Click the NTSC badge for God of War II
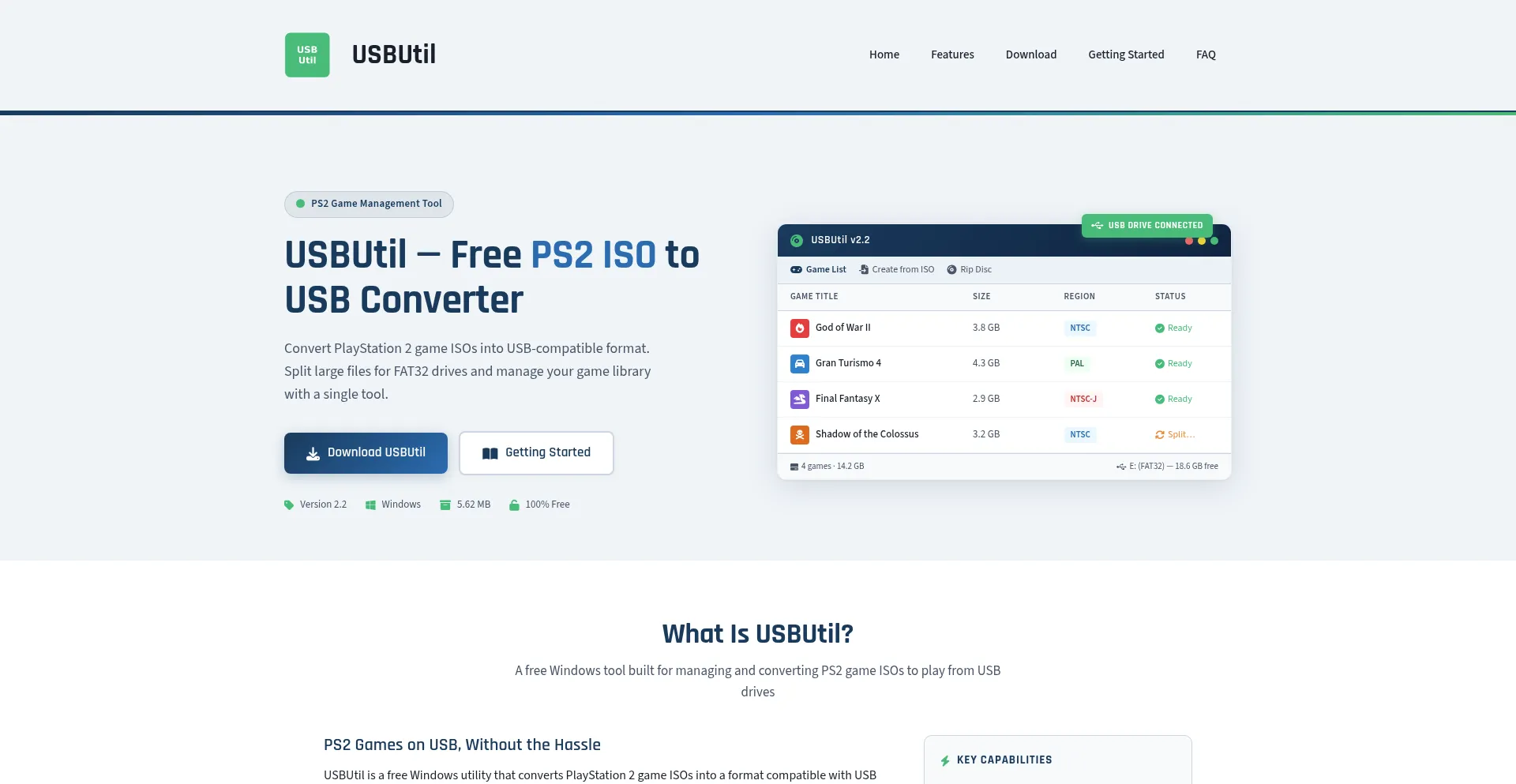This screenshot has width=1516, height=784. click(1080, 328)
